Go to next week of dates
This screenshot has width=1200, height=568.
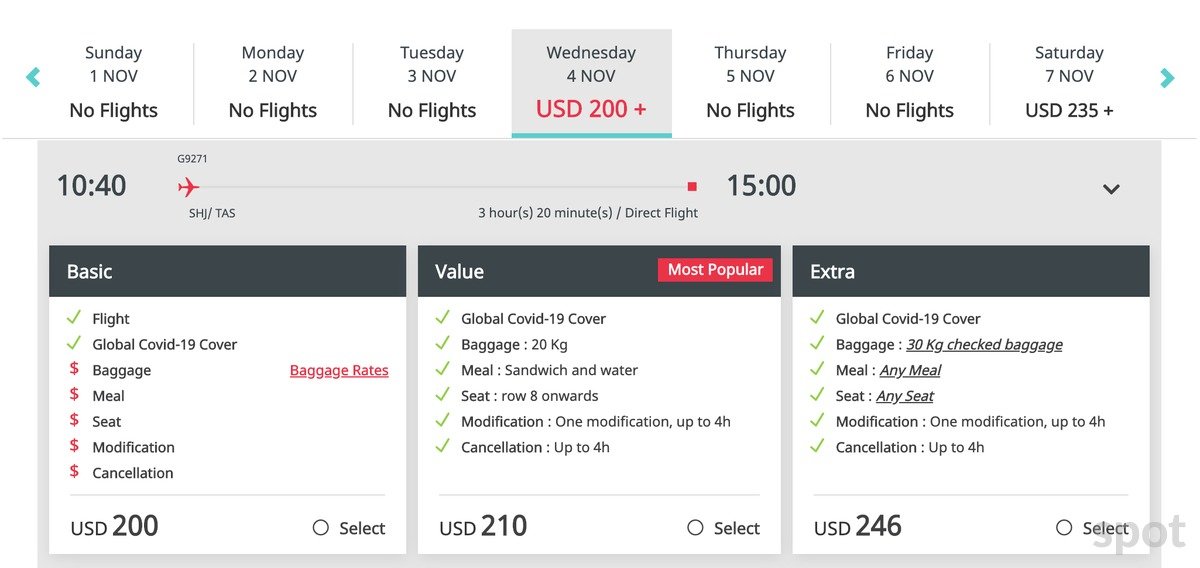1167,77
